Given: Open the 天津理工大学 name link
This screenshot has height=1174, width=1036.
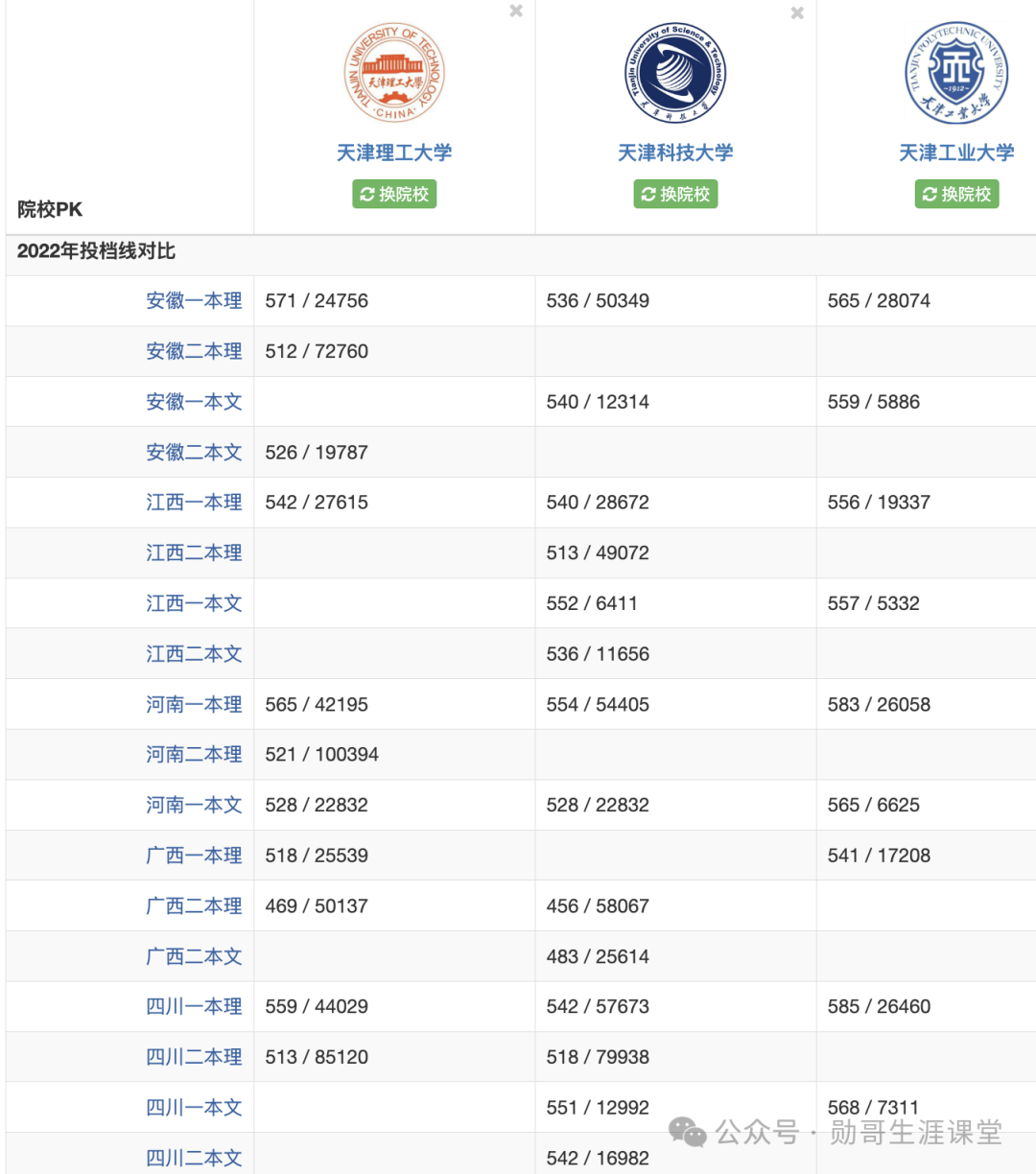Looking at the screenshot, I should [x=393, y=152].
